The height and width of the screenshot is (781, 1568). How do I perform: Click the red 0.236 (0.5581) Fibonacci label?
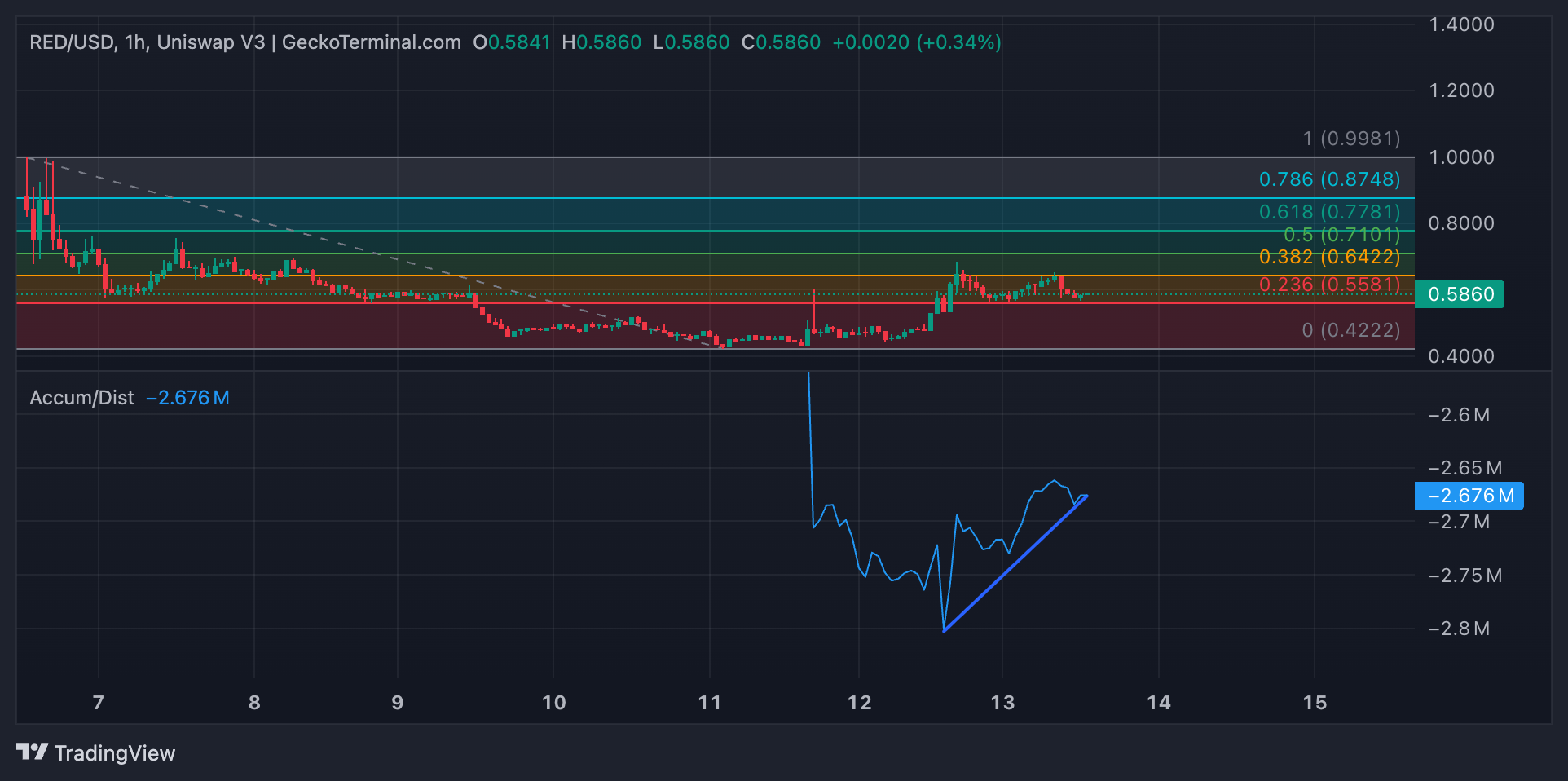coord(1329,285)
